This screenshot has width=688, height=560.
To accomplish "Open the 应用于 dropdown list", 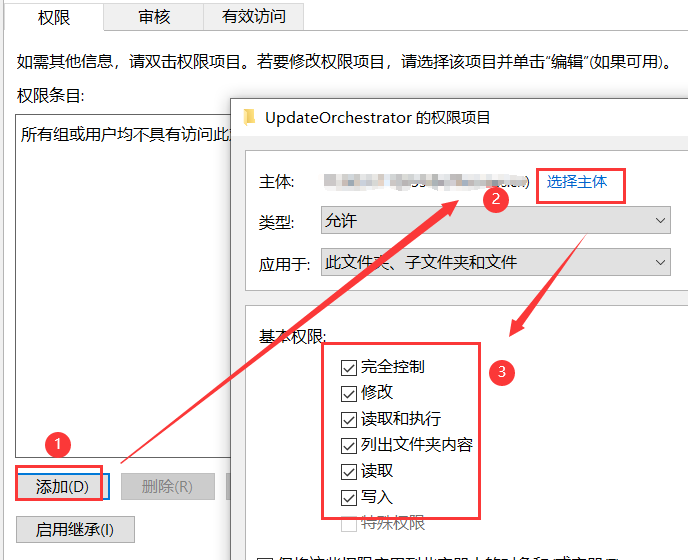I will pos(495,262).
